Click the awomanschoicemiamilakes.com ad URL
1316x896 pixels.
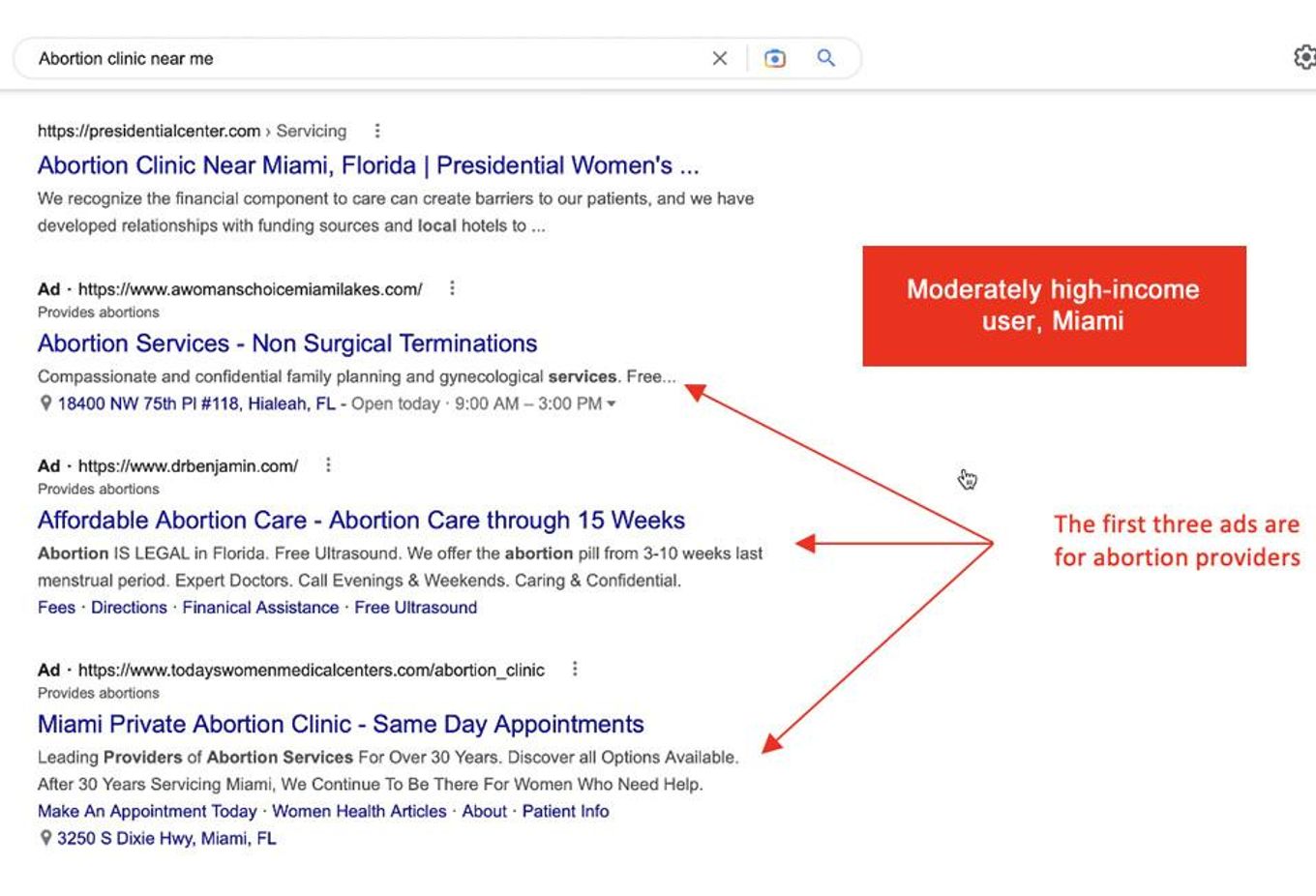[250, 288]
